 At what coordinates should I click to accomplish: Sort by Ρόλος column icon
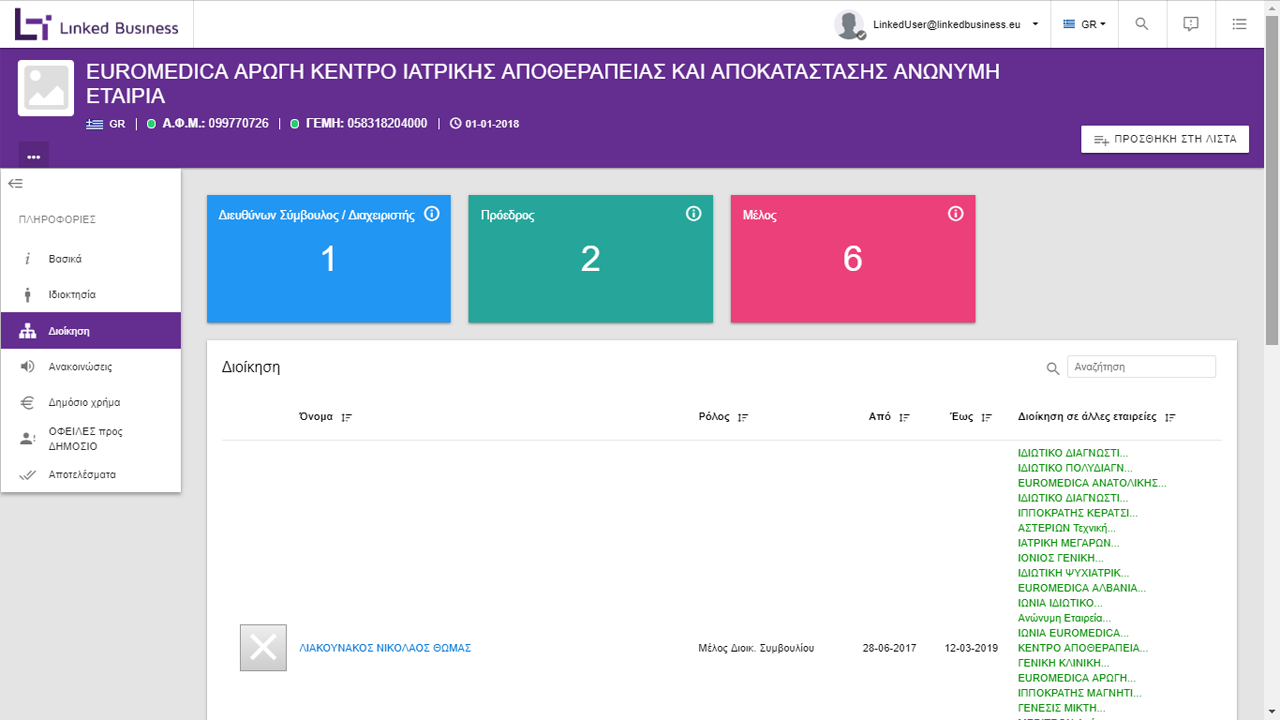(x=743, y=417)
